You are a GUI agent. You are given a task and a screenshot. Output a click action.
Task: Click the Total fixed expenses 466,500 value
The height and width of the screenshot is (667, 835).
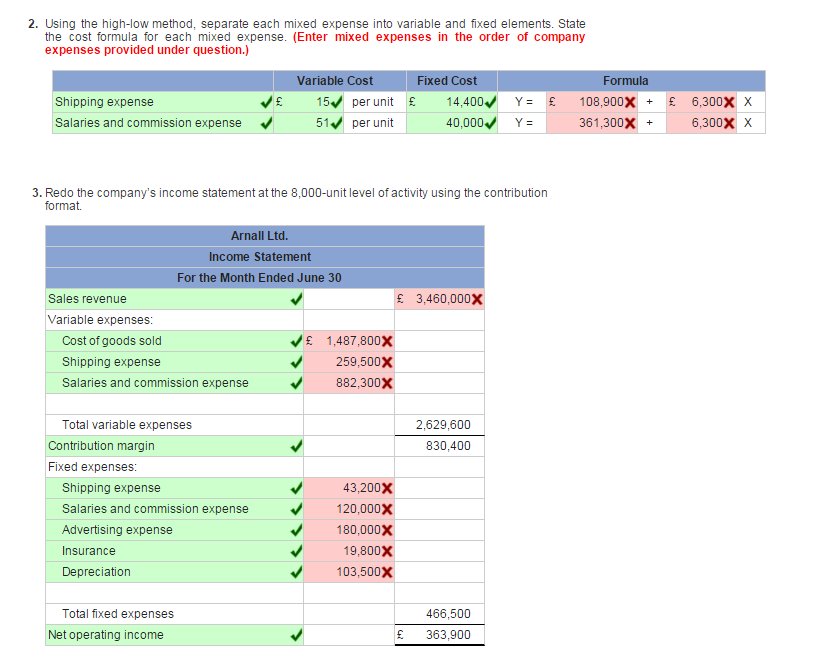point(448,614)
